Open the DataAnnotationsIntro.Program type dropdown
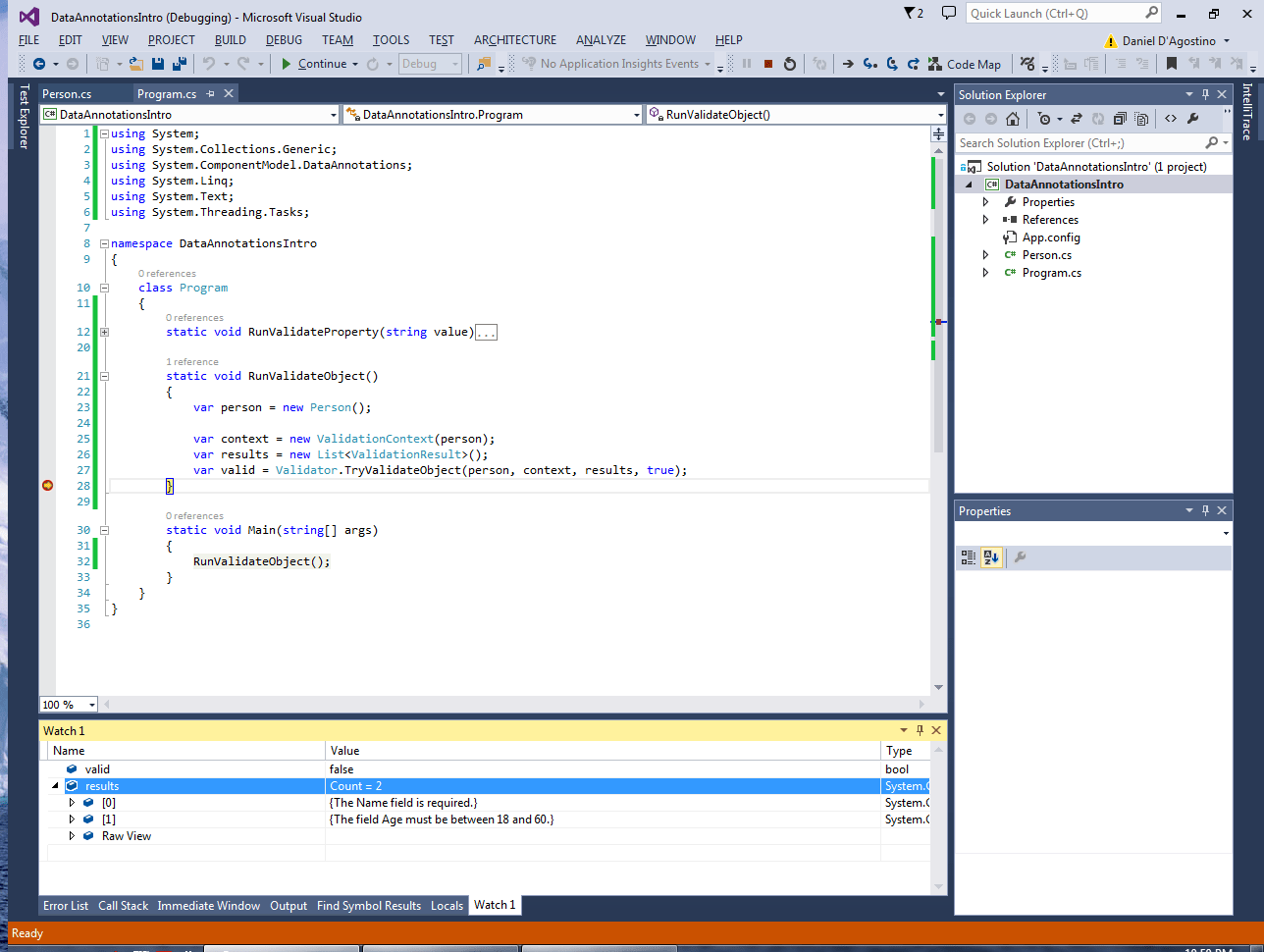The height and width of the screenshot is (952, 1264). click(x=637, y=115)
